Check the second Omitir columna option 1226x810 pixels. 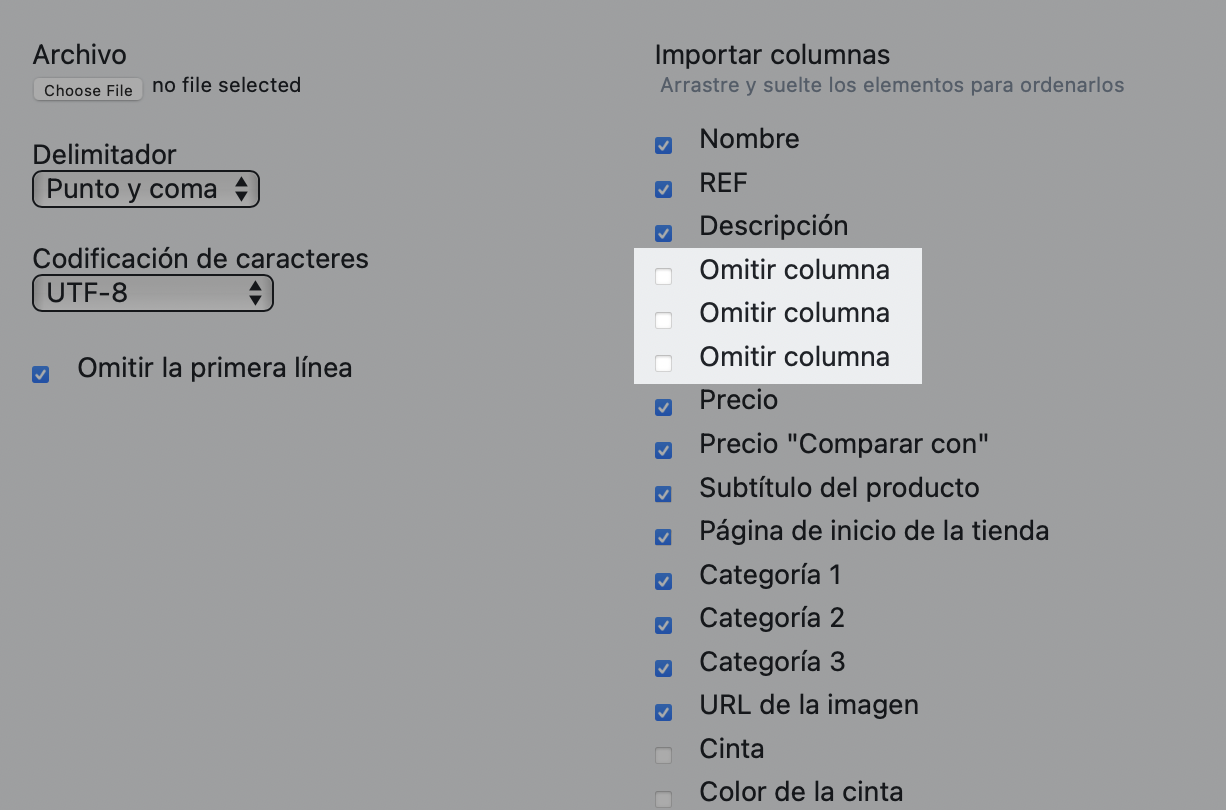663,320
